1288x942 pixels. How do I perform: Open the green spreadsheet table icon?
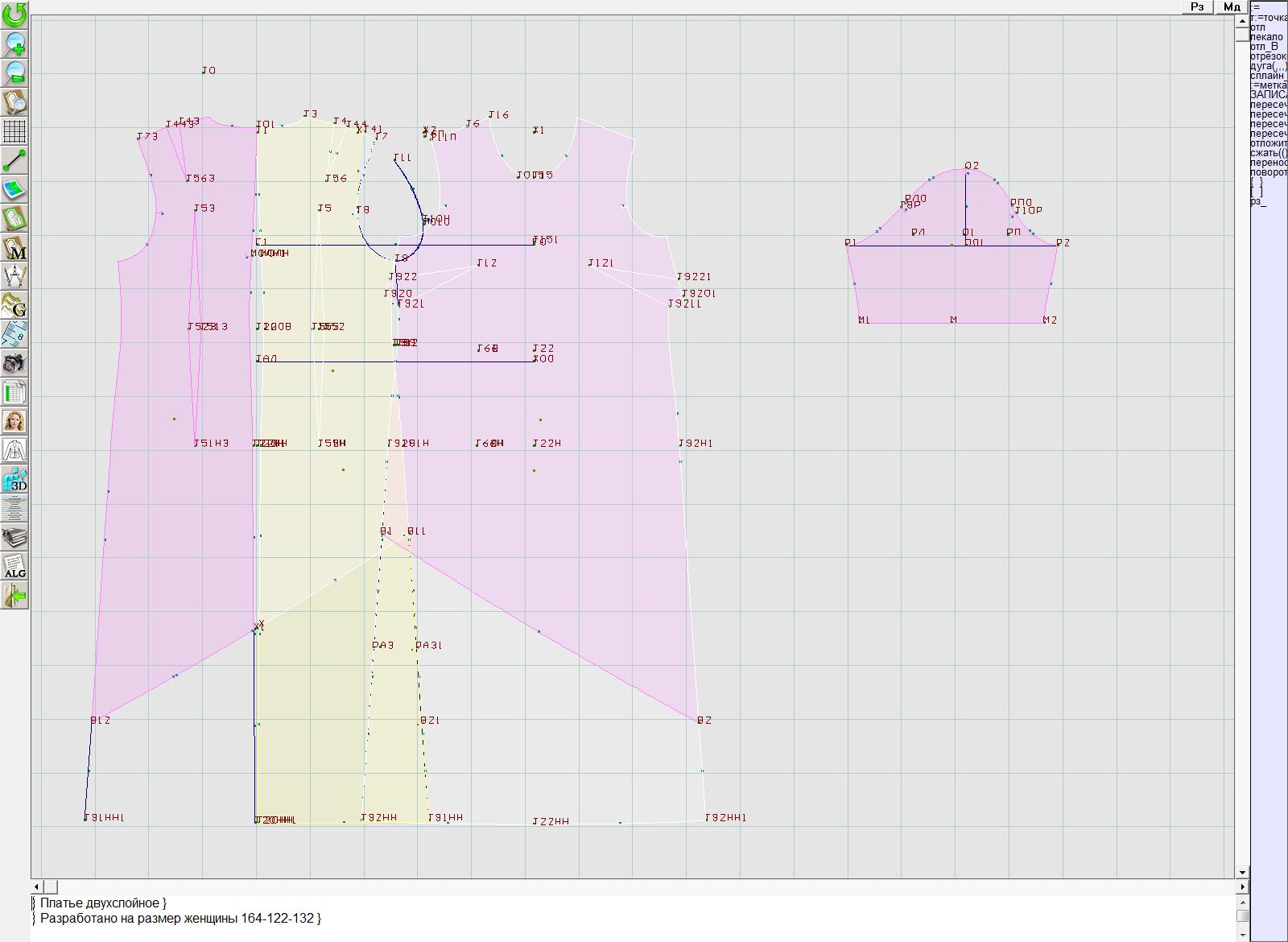(x=14, y=393)
